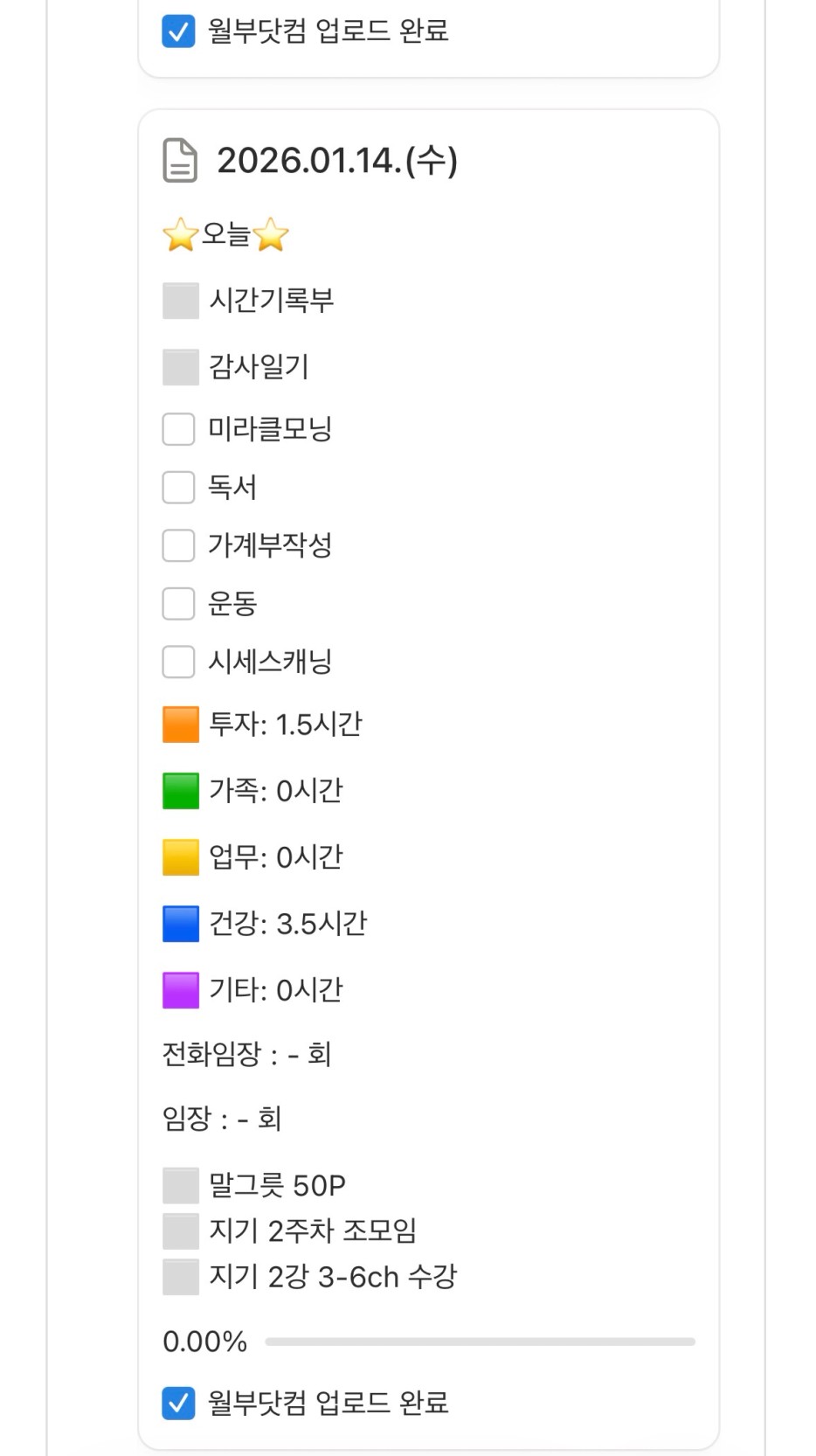The height and width of the screenshot is (1456, 816).
Task: Click the 0.00% progress bar
Action: [x=480, y=1342]
